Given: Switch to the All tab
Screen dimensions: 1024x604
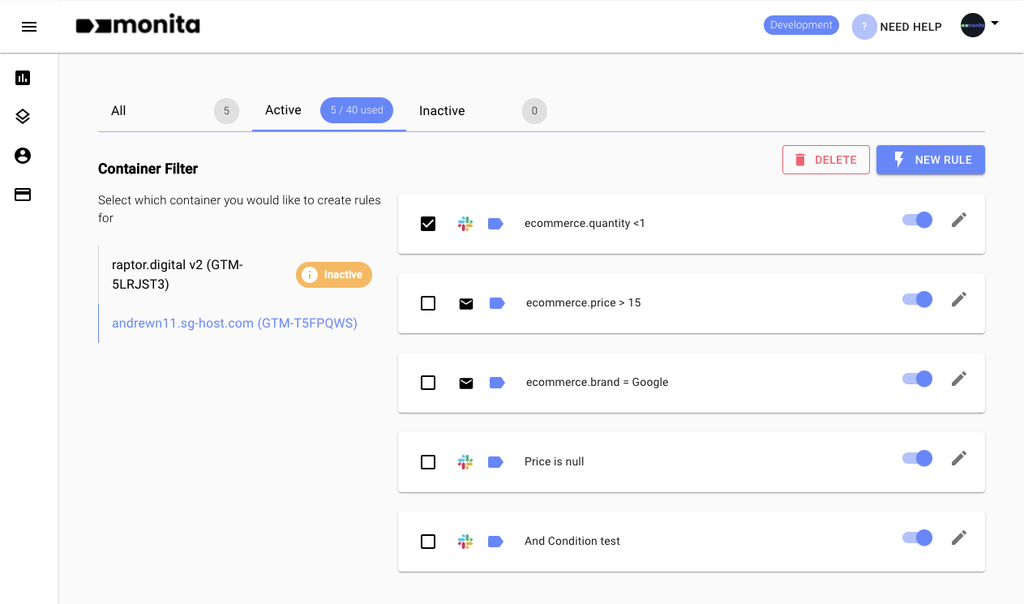Looking at the screenshot, I should click(118, 111).
